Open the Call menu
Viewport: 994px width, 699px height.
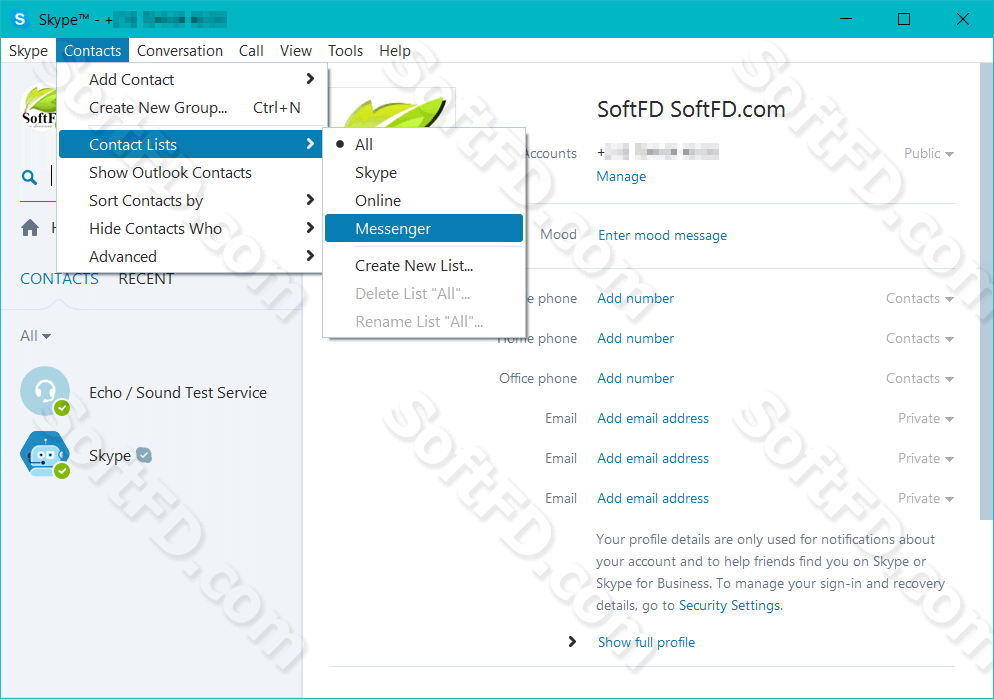click(x=251, y=51)
